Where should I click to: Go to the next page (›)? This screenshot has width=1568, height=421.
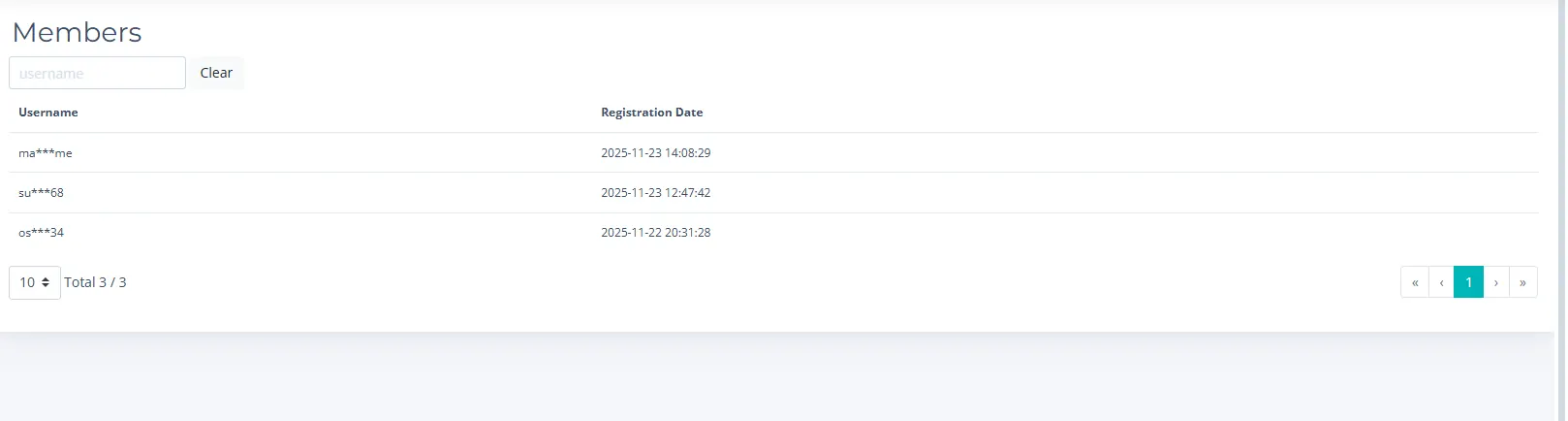point(1496,282)
